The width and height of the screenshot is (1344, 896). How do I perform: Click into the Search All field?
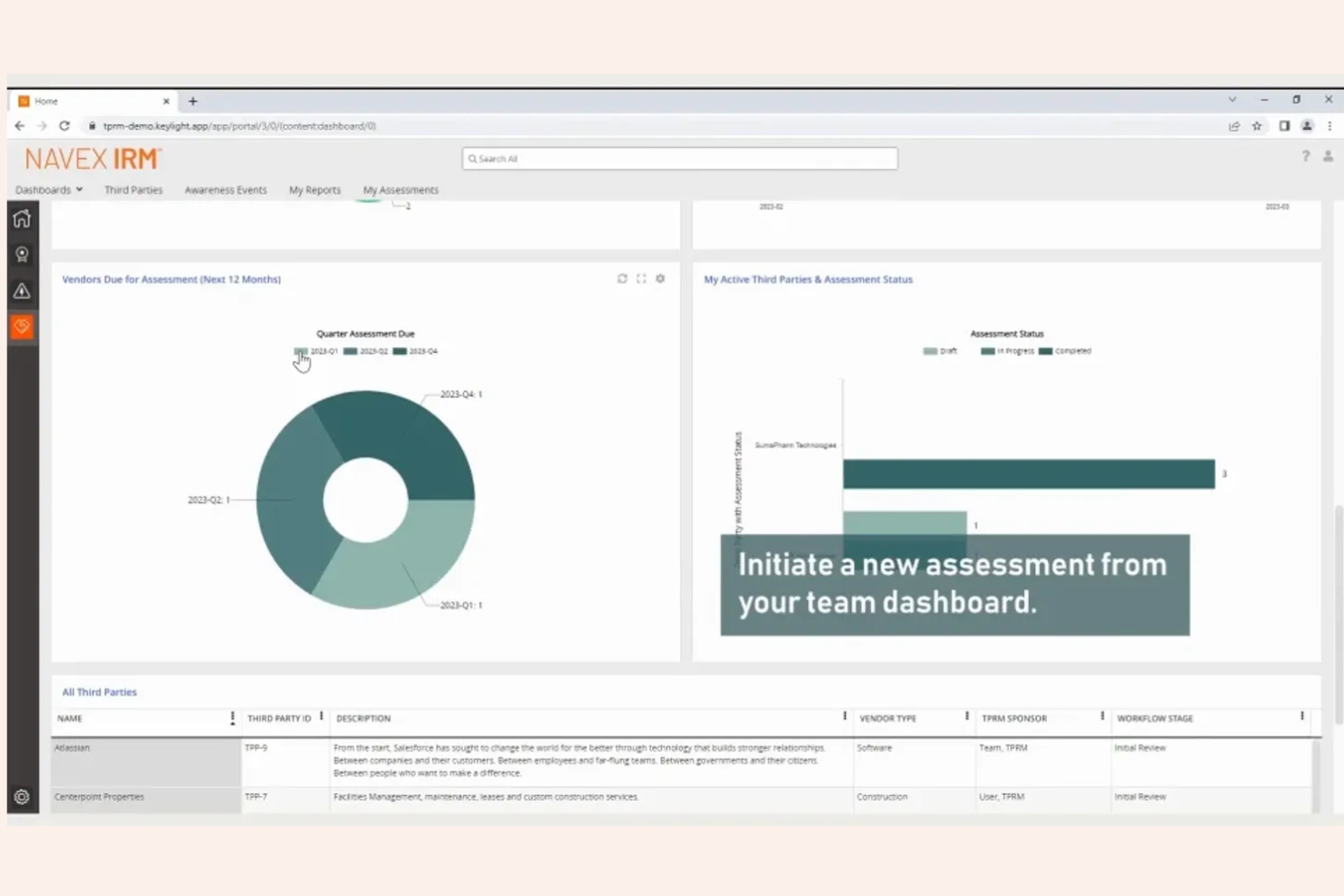pos(679,159)
